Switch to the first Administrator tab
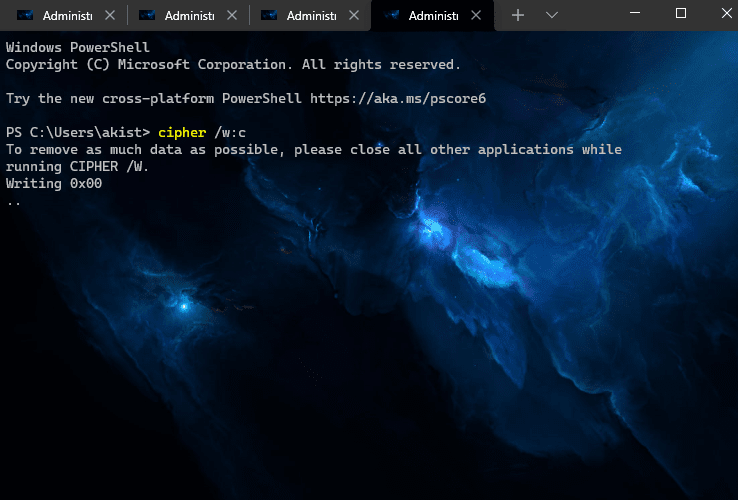This screenshot has height=500, width=738. (x=64, y=16)
